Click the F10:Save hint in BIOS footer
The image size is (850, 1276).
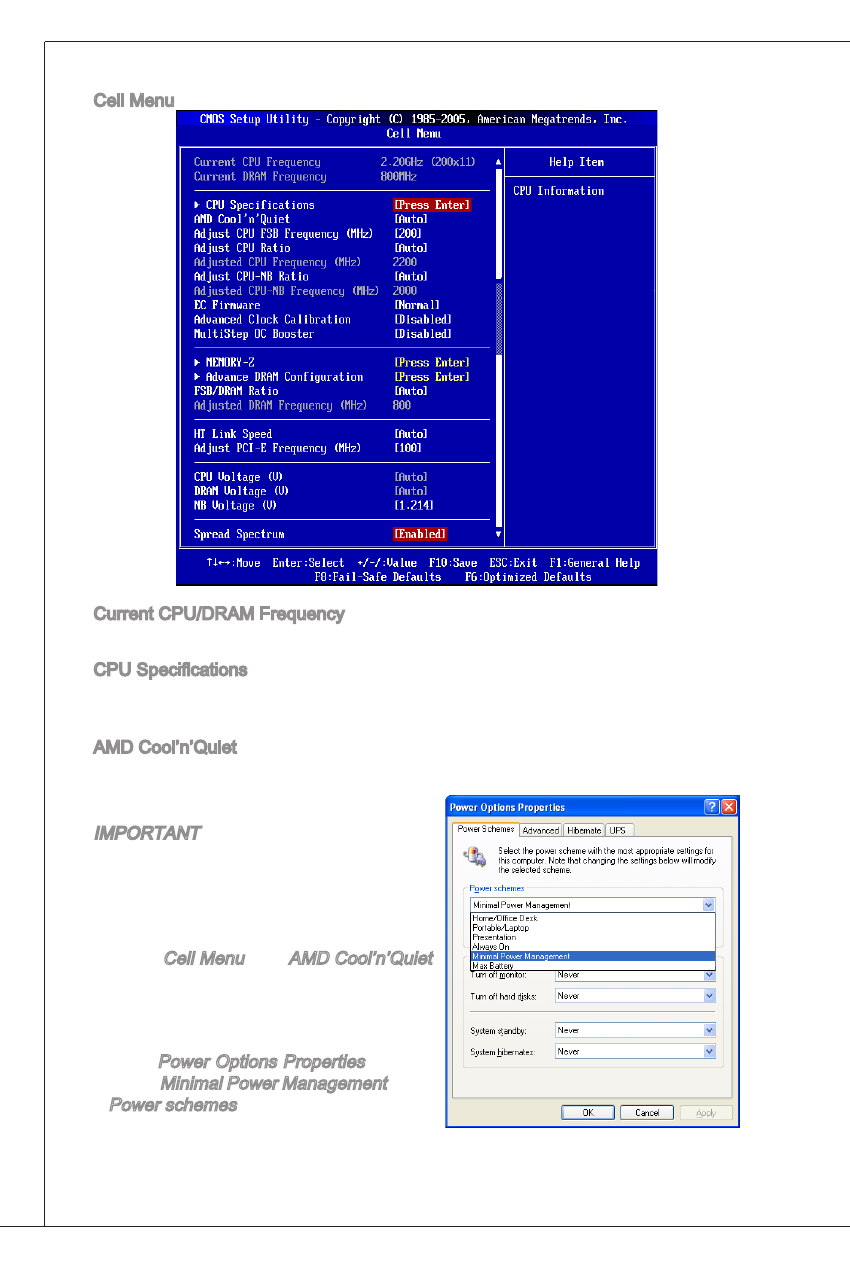pos(453,563)
